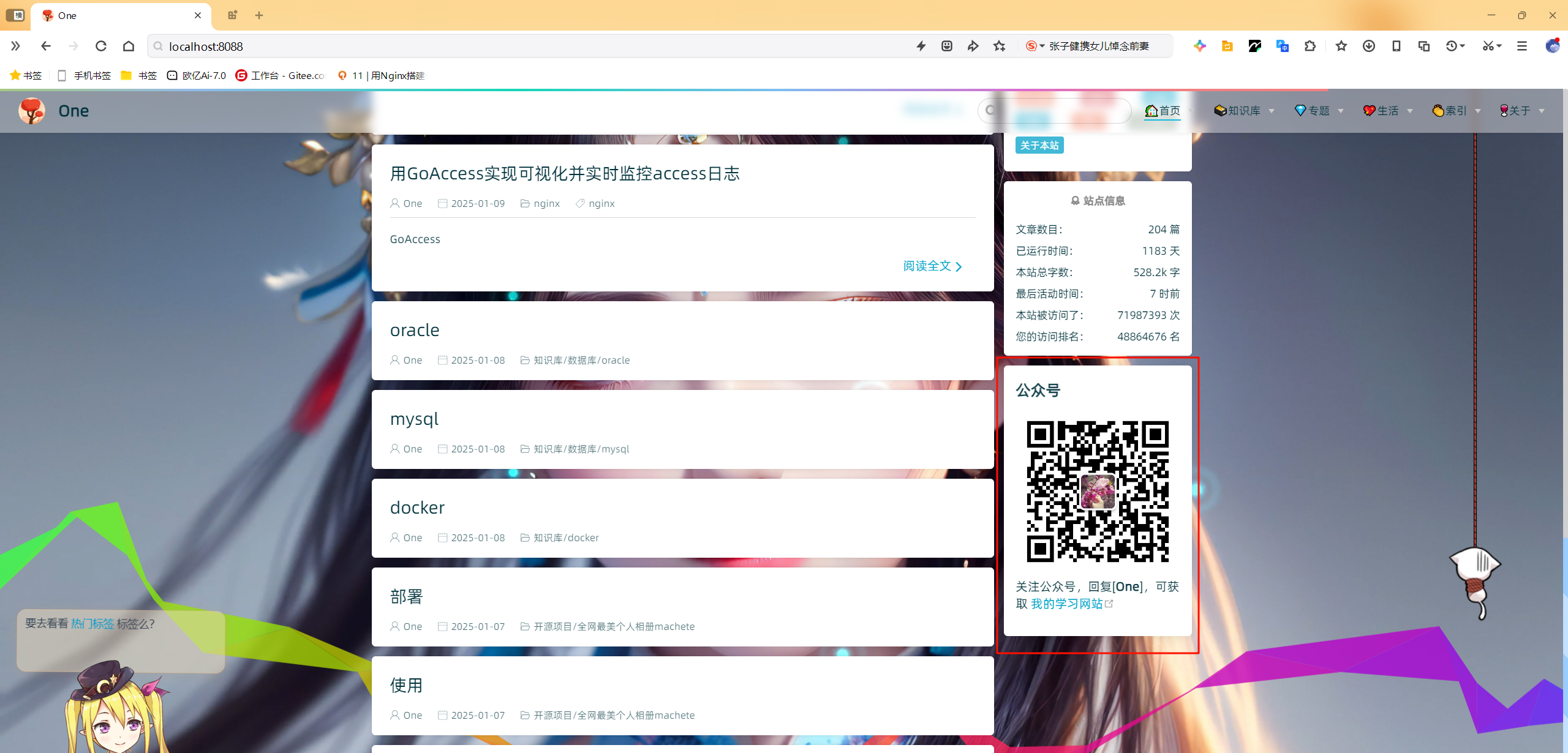Click the 张子健 hot search box
The width and height of the screenshot is (1568, 753).
click(1099, 46)
